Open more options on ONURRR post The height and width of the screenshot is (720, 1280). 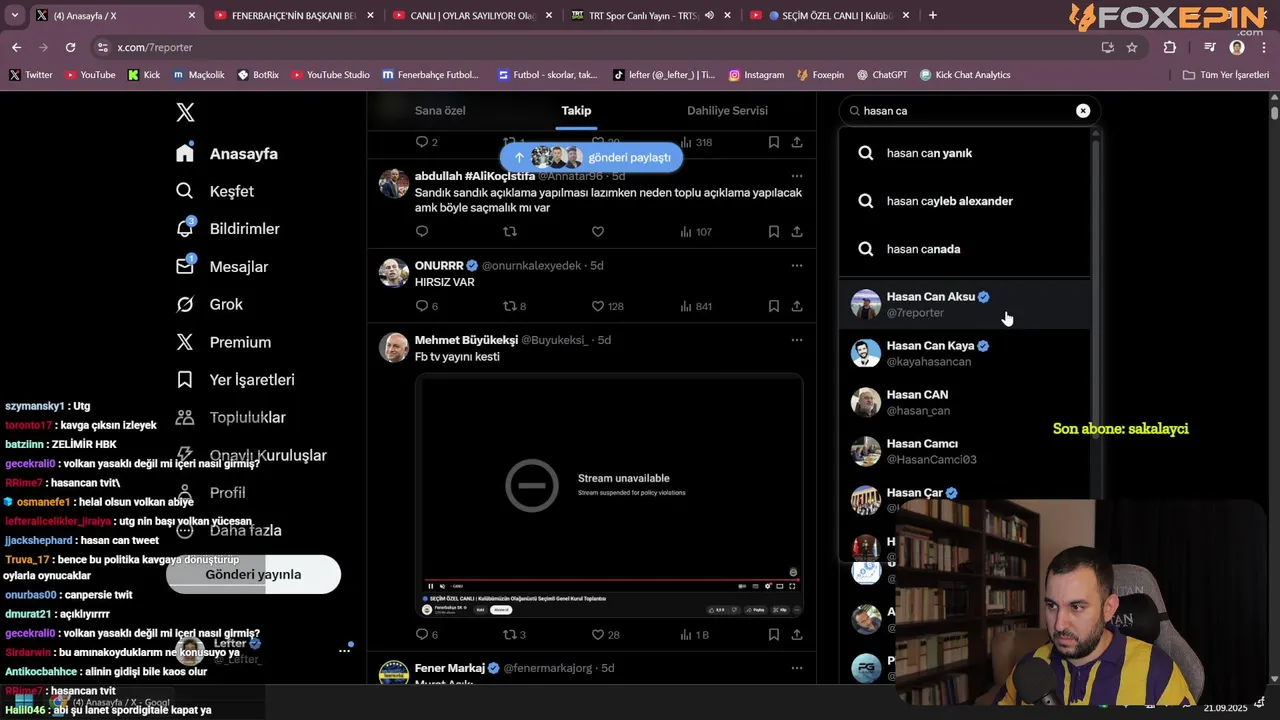pyautogui.click(x=797, y=266)
